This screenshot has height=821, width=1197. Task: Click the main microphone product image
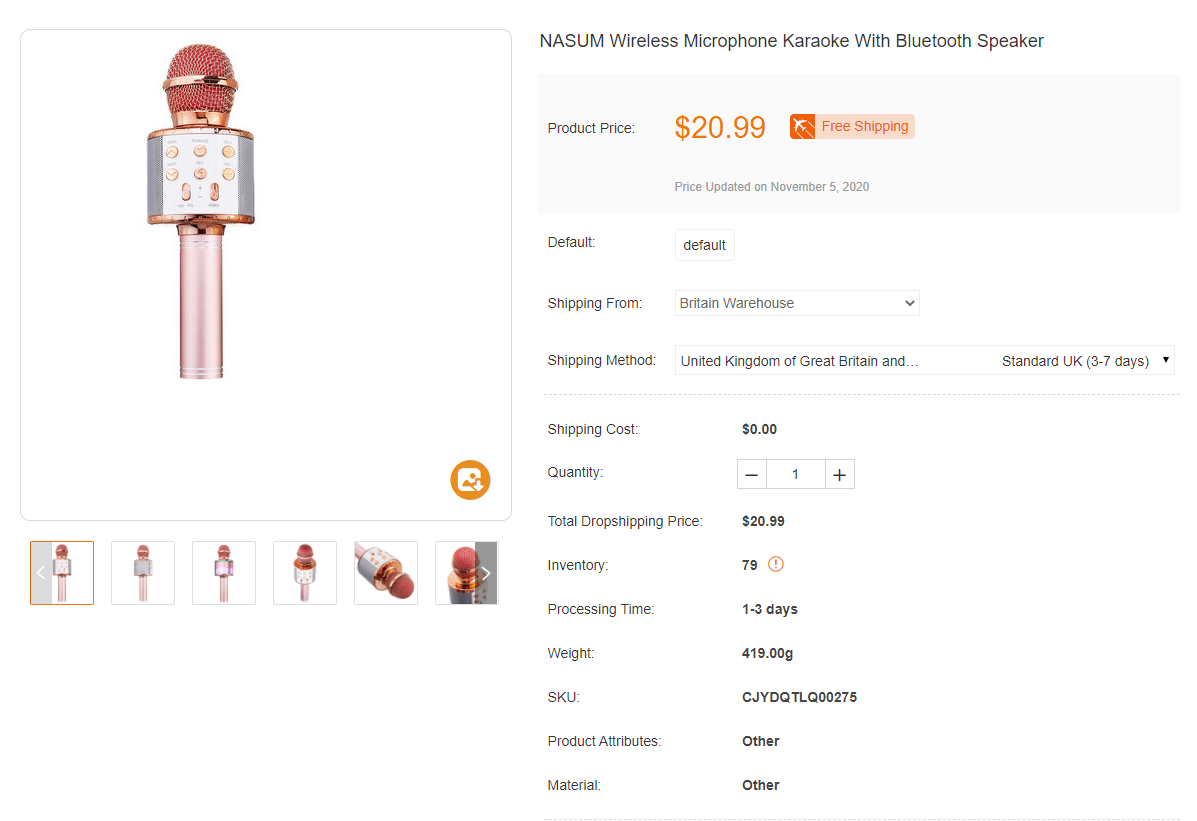pyautogui.click(x=200, y=212)
